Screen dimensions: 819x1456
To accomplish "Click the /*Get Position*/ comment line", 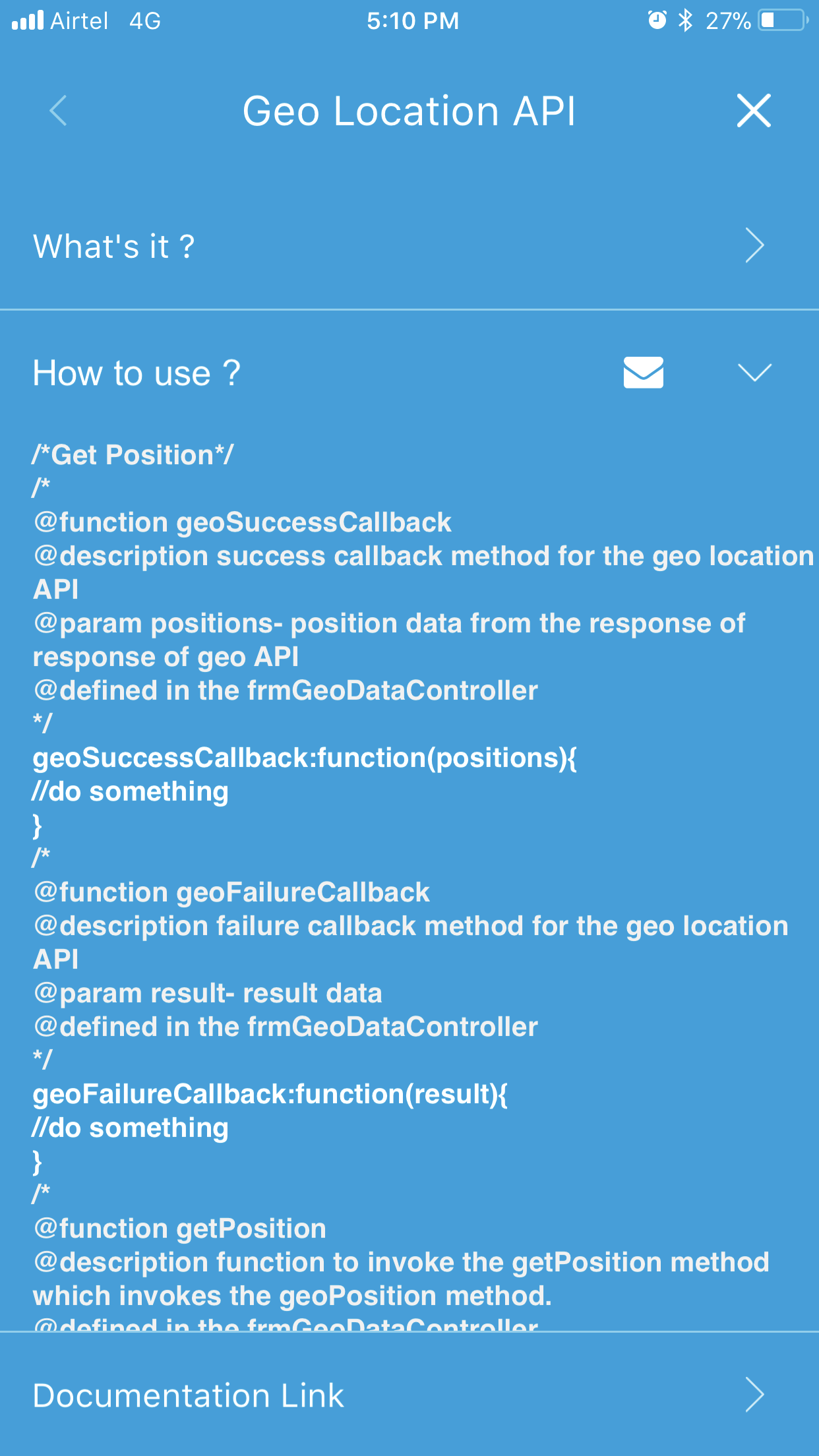I will point(133,455).
